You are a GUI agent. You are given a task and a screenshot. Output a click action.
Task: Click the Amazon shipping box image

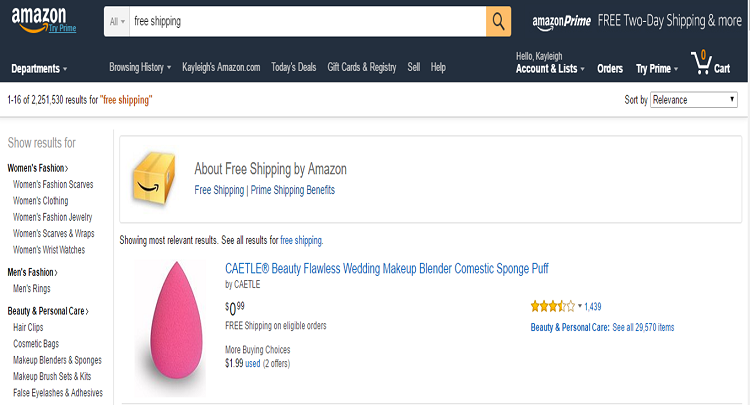(x=155, y=178)
